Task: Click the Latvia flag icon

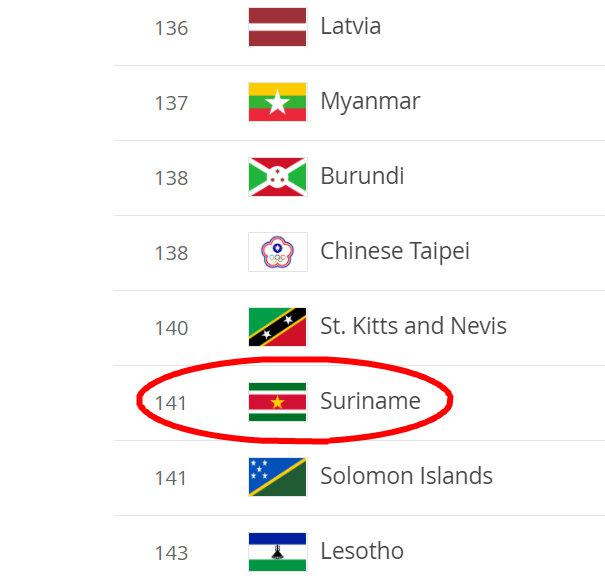Action: 277,27
